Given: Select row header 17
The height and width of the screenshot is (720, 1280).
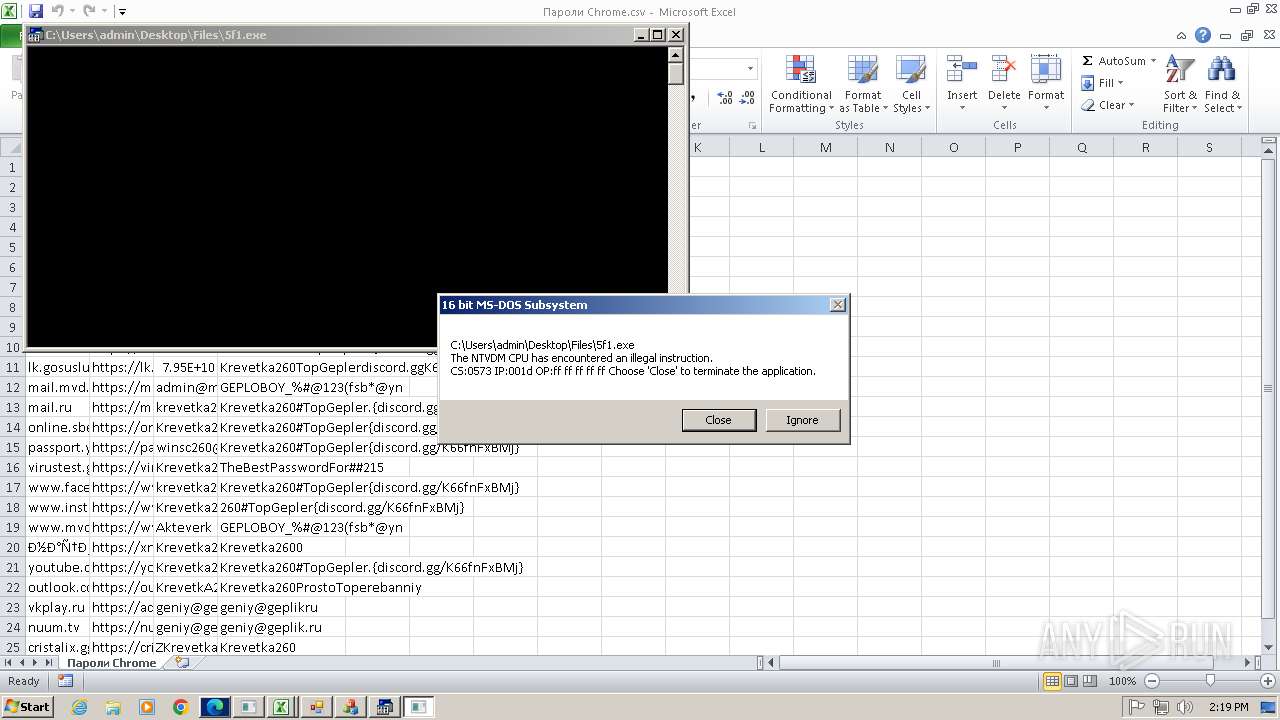Looking at the screenshot, I should (x=13, y=487).
